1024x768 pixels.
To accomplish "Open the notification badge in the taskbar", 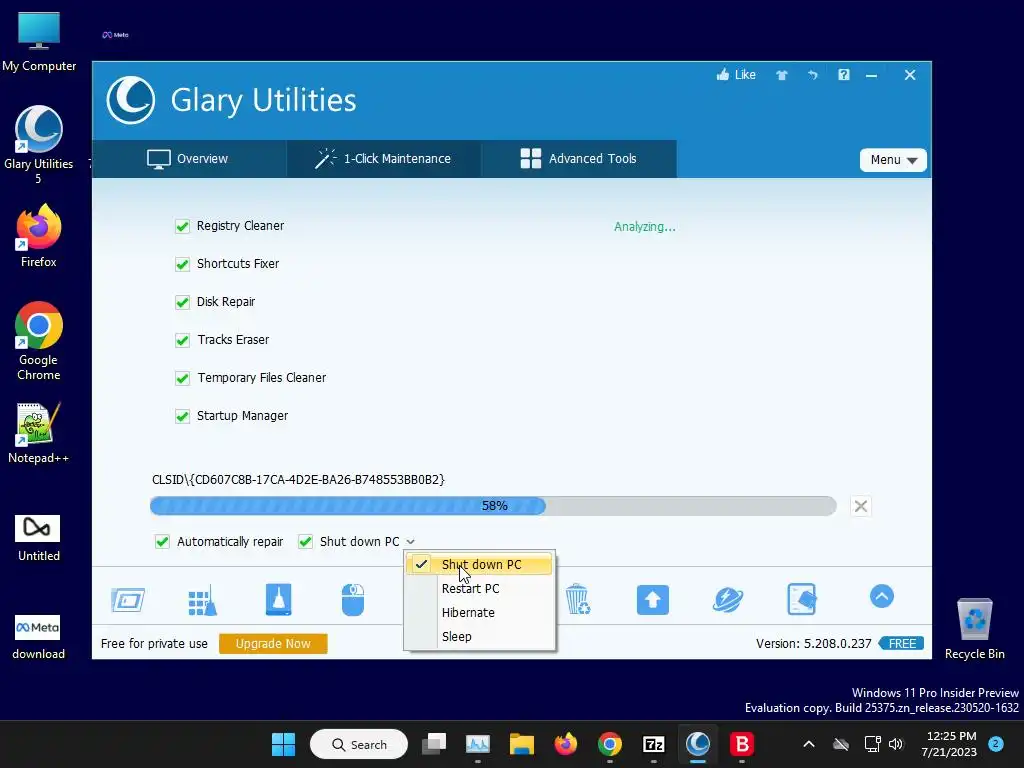I will click(x=996, y=744).
